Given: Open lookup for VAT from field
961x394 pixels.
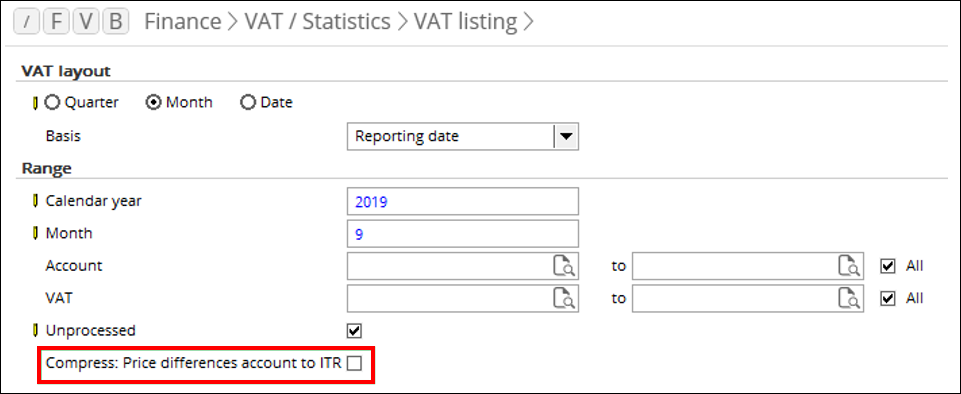Looking at the screenshot, I should (564, 298).
